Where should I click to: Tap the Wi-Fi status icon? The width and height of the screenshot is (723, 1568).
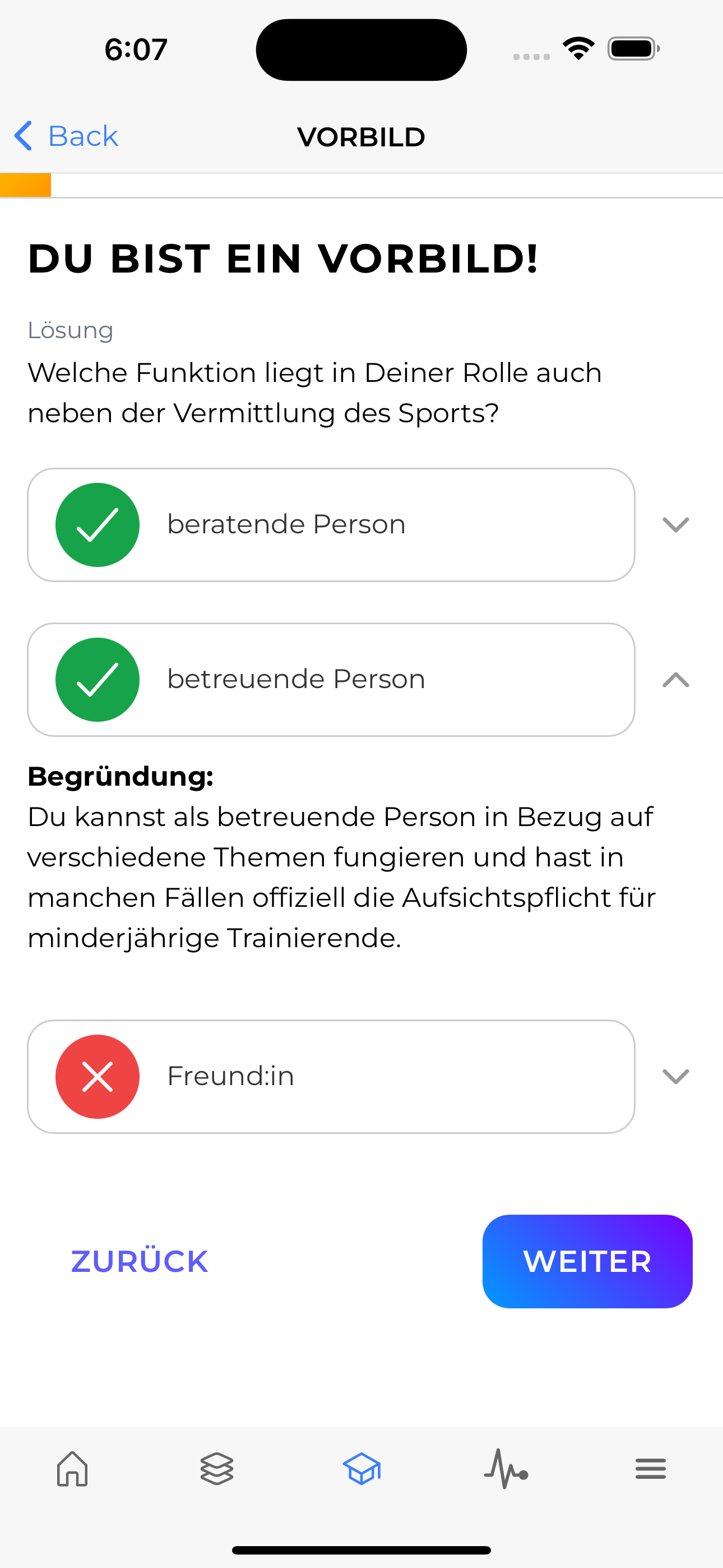coord(578,49)
